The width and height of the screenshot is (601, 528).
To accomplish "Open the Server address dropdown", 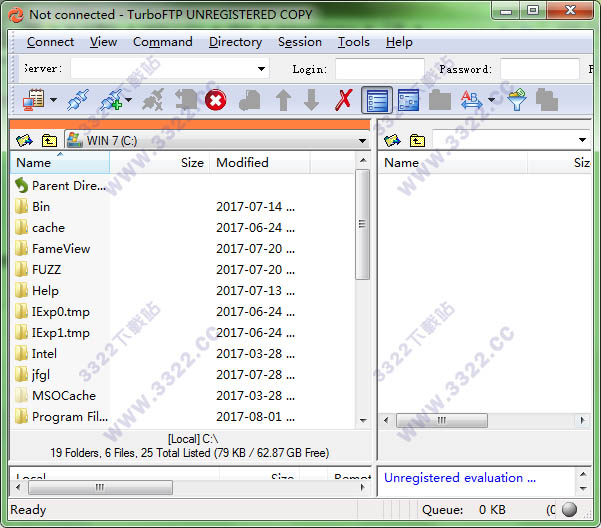I will [x=261, y=69].
